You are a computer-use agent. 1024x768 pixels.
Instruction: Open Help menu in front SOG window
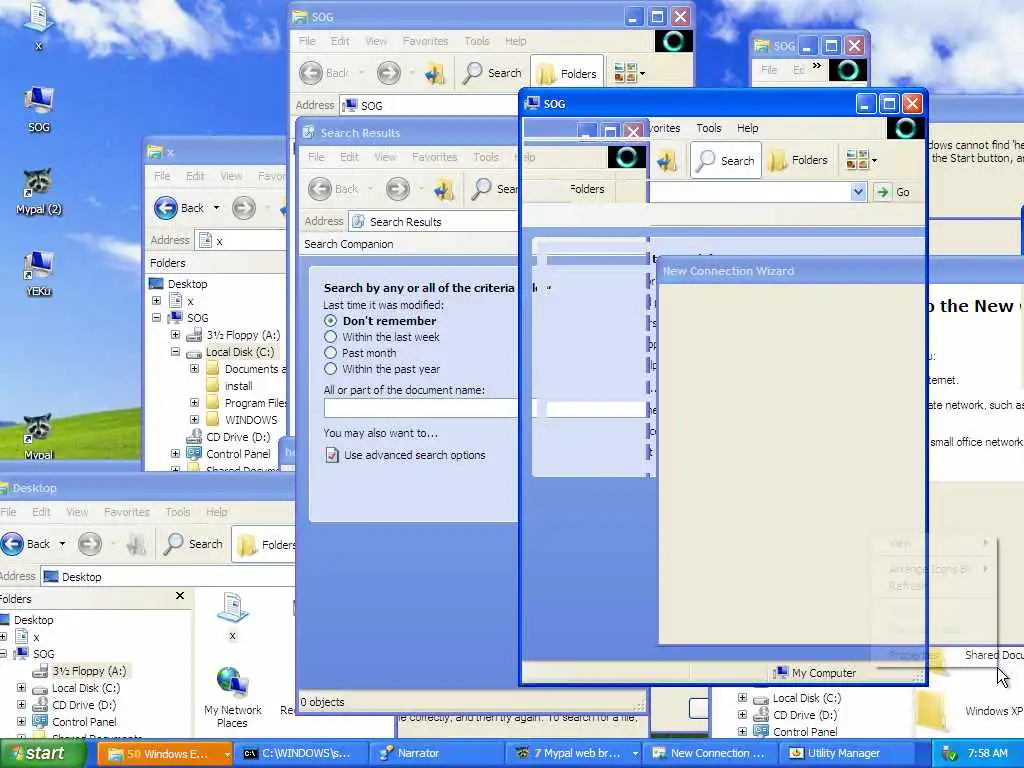tap(747, 128)
